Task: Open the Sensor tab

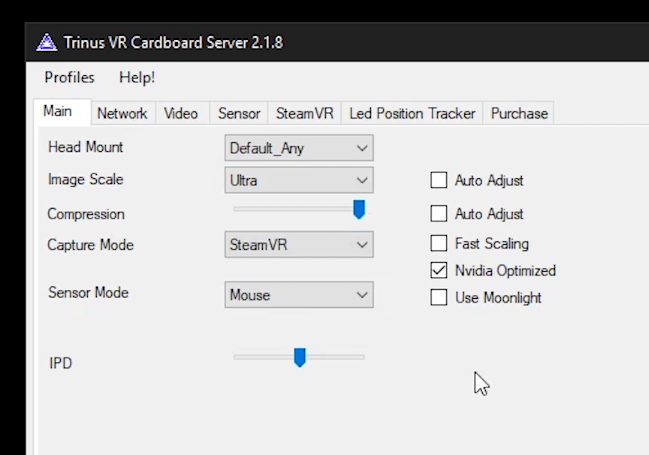Action: coord(239,113)
